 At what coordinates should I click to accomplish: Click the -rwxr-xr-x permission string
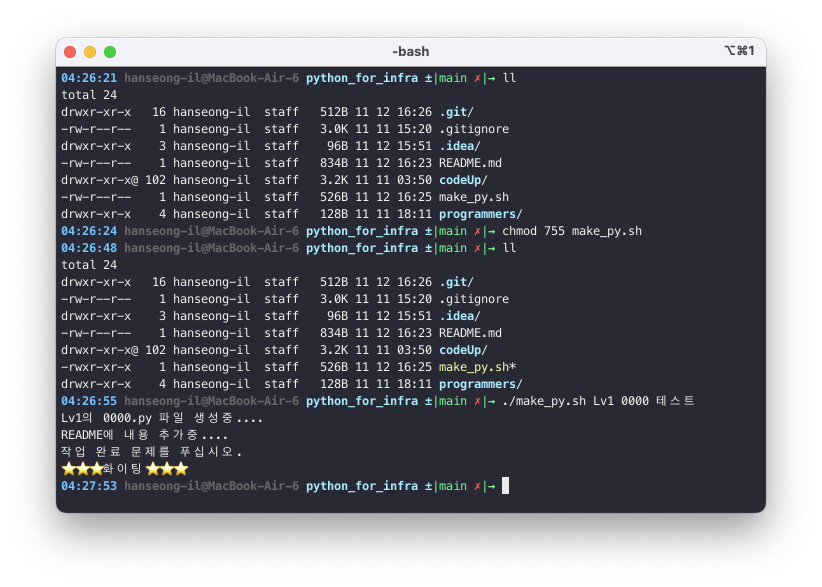click(x=96, y=367)
